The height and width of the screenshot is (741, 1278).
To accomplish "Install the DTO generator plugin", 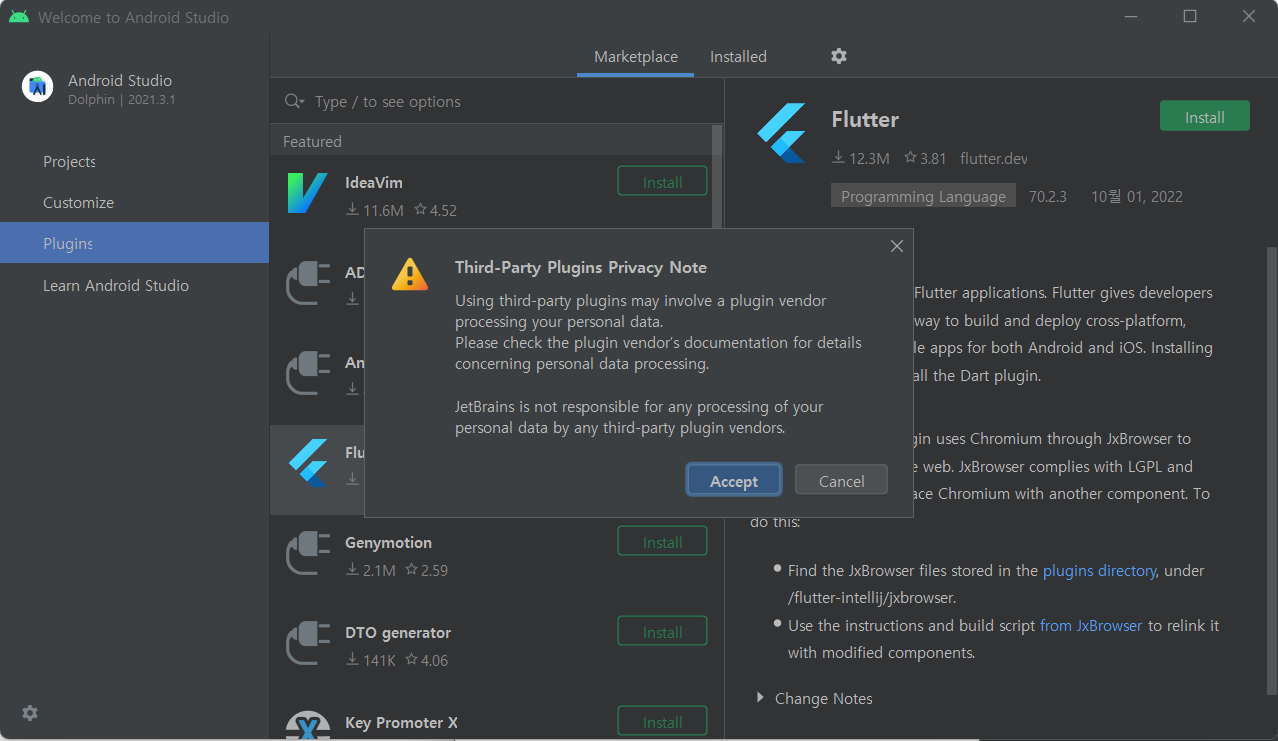I will 662,631.
